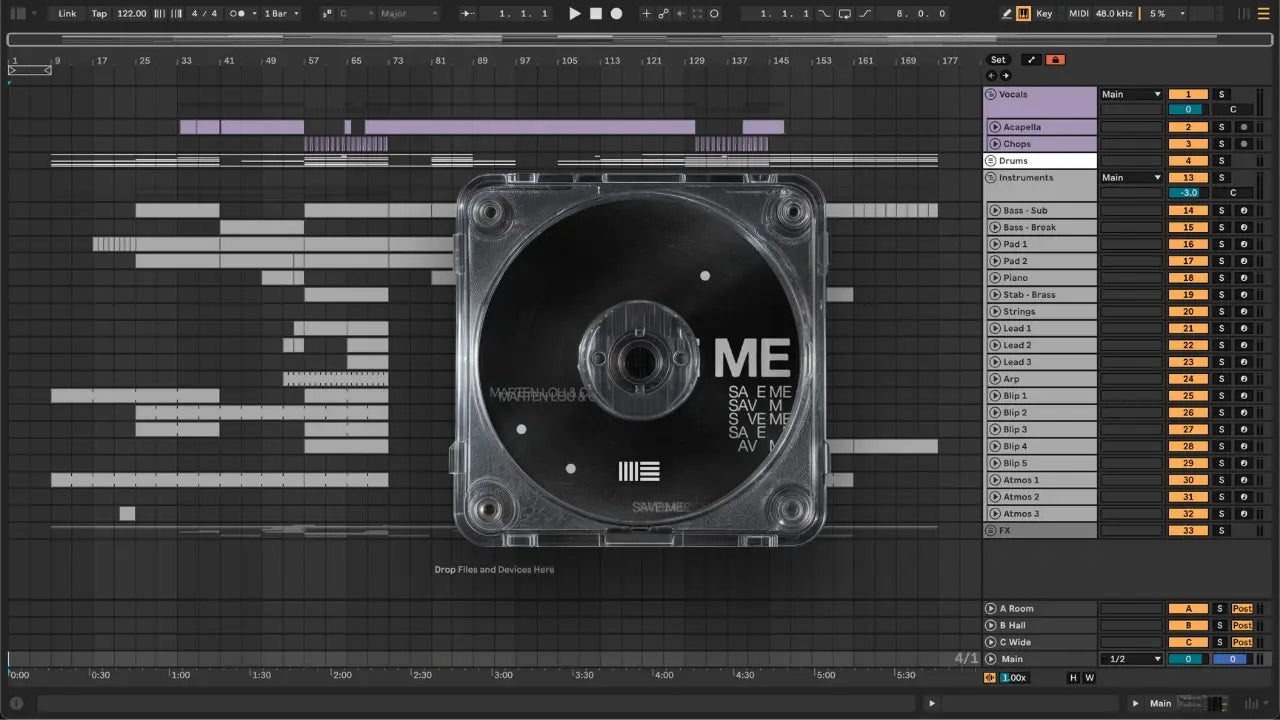Arm the Chops track for recording
This screenshot has width=1280, height=720.
tap(1243, 144)
